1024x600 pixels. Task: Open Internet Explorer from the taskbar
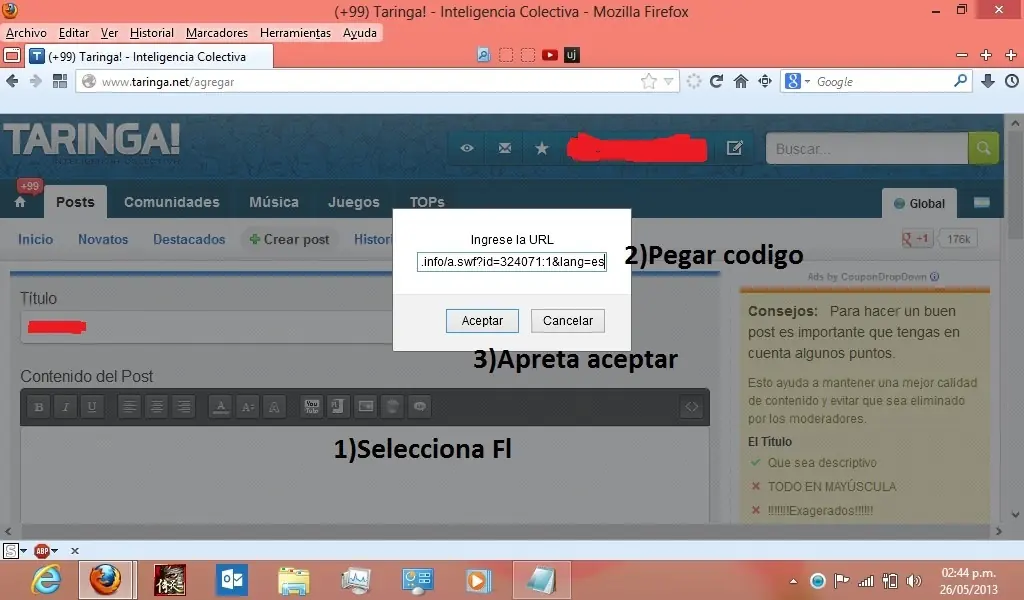(46, 580)
